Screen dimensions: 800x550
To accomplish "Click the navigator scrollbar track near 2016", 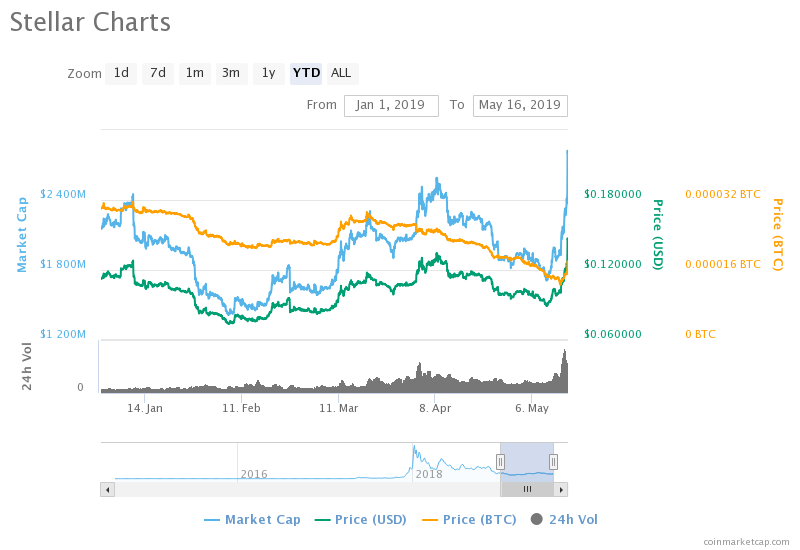I will (254, 490).
